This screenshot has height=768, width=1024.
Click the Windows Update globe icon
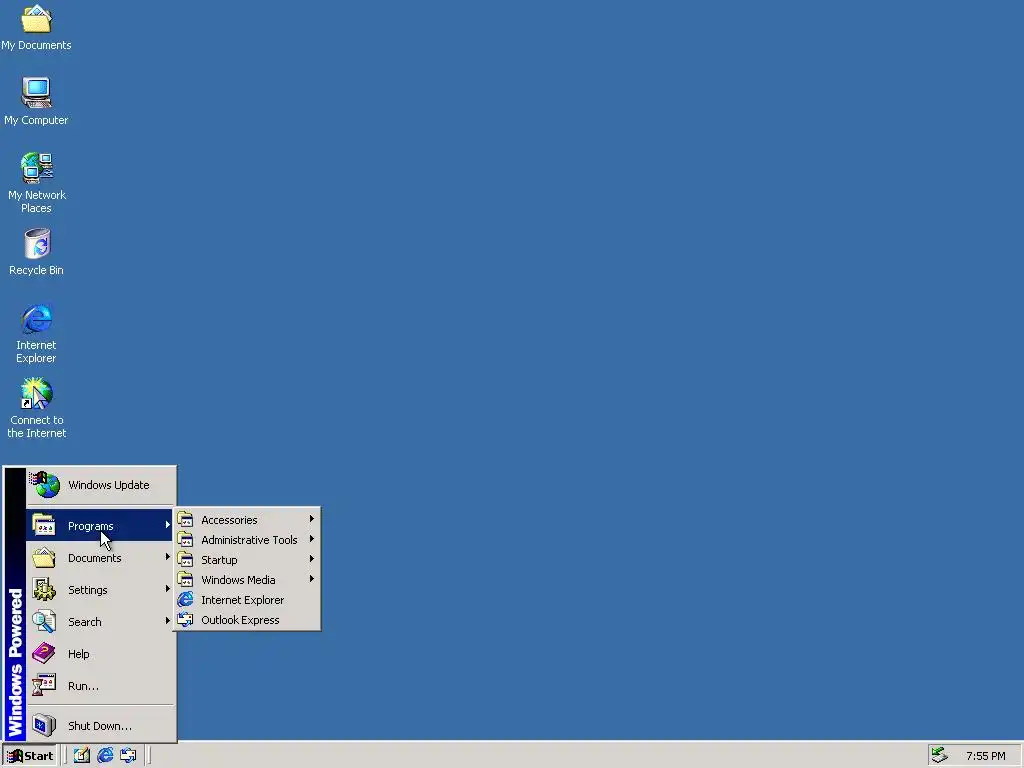(44, 485)
